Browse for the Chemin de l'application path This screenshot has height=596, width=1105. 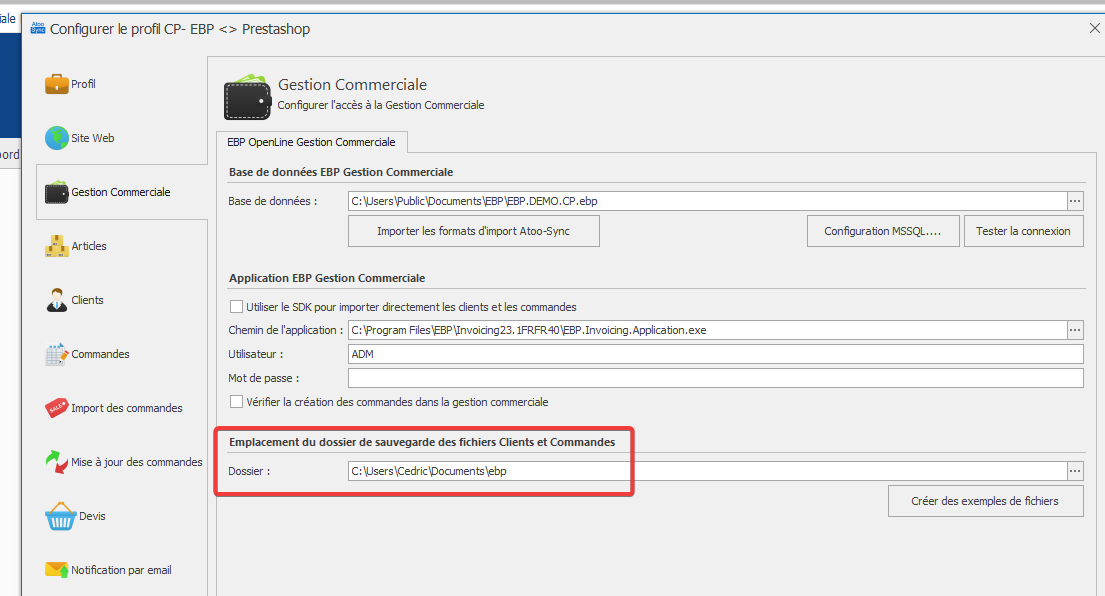pyautogui.click(x=1075, y=330)
